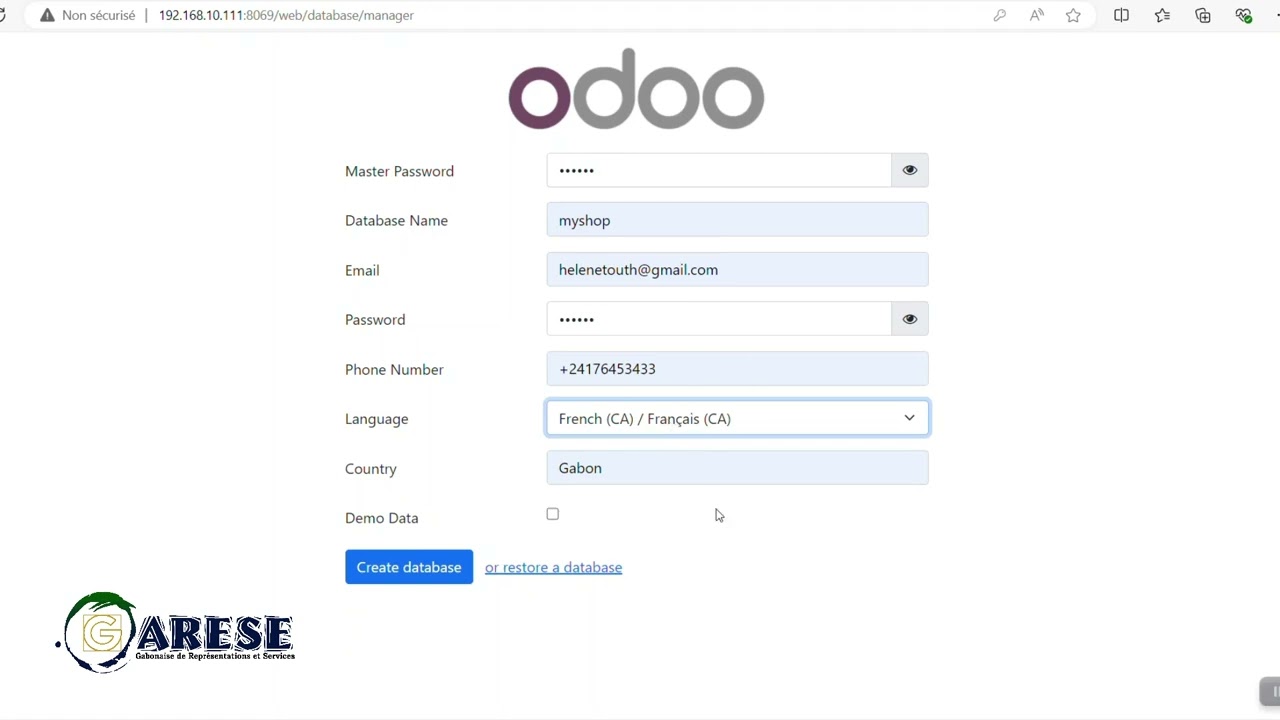Open Collections icon in browser toolbar

point(1203,15)
